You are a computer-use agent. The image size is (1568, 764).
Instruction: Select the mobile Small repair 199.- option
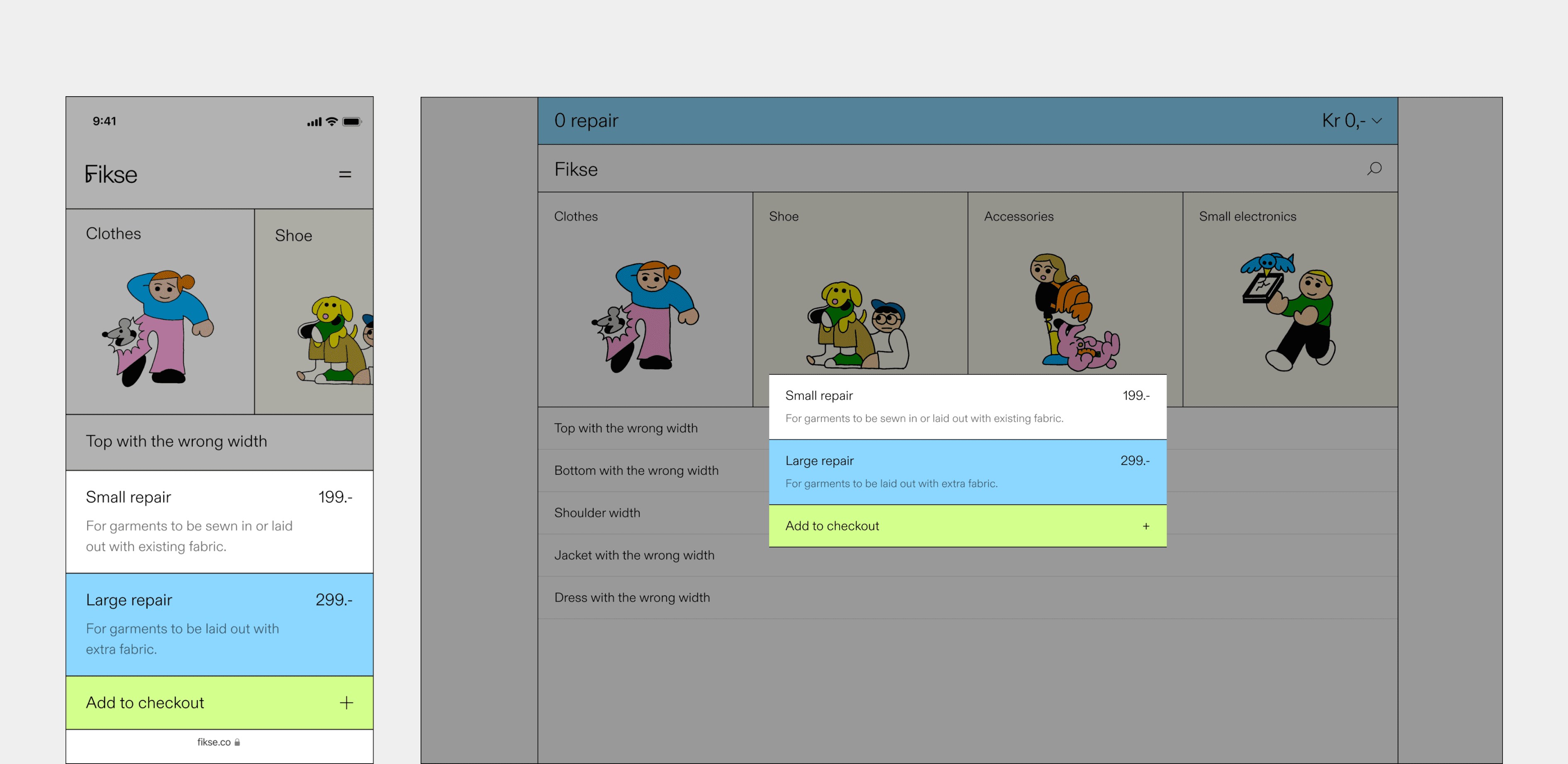pyautogui.click(x=219, y=521)
